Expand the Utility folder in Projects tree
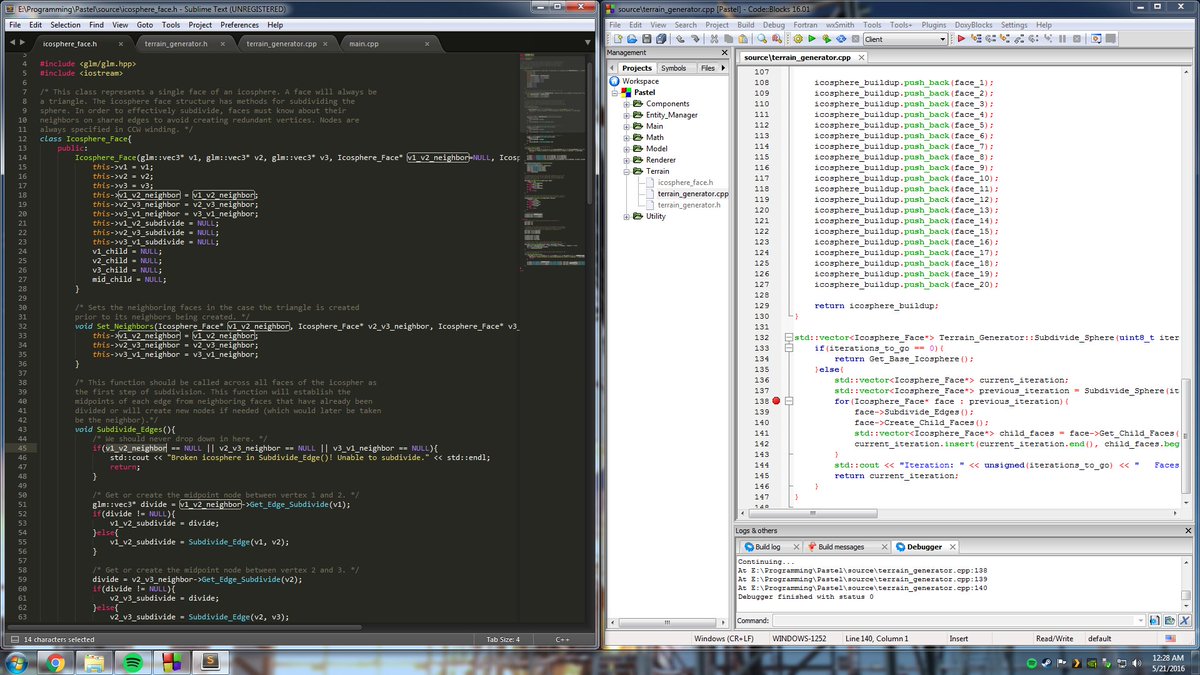The height and width of the screenshot is (675, 1200). (x=626, y=216)
